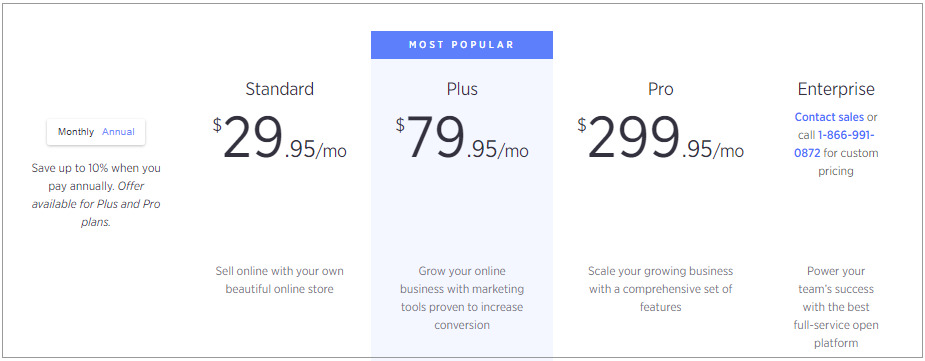
Task: Open the Contact sales link
Action: tap(829, 117)
